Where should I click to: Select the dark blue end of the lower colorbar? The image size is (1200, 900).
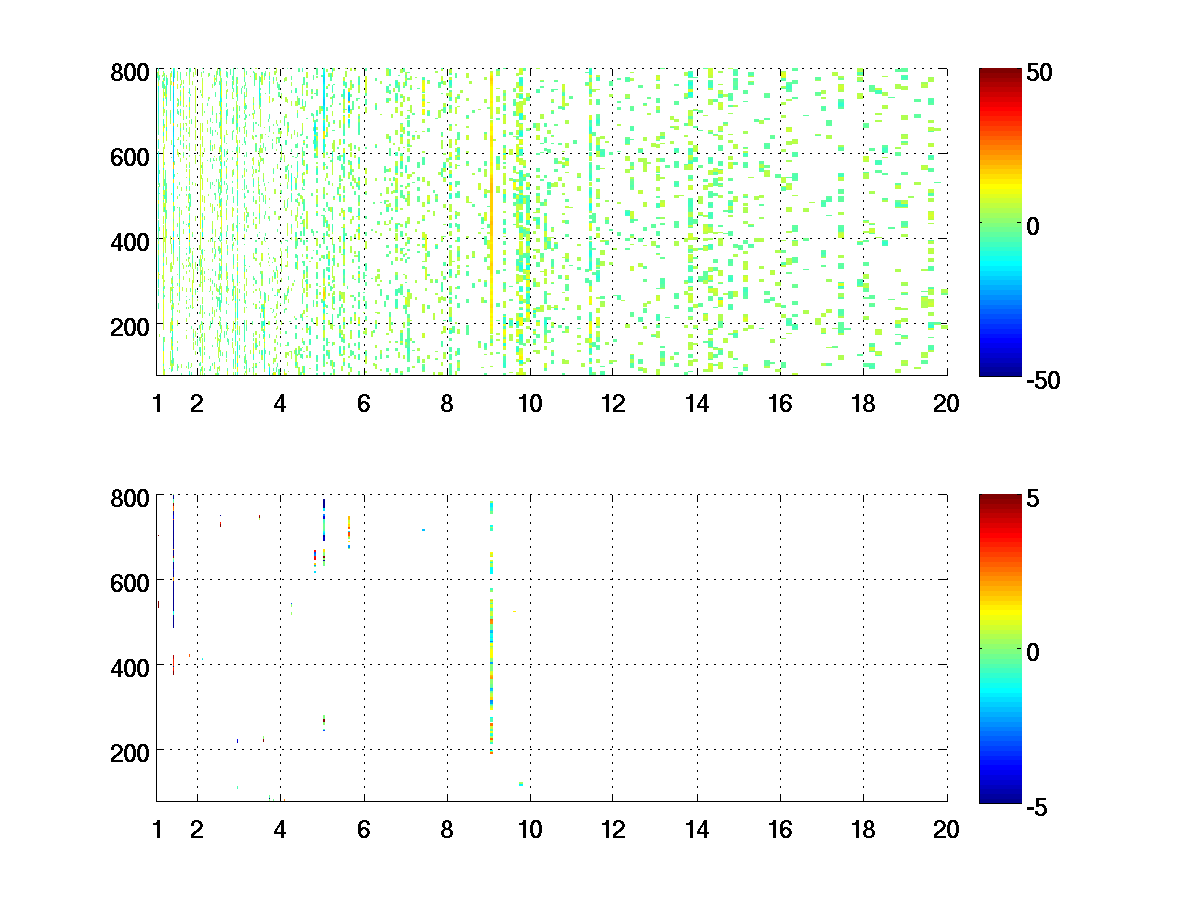[x=999, y=798]
